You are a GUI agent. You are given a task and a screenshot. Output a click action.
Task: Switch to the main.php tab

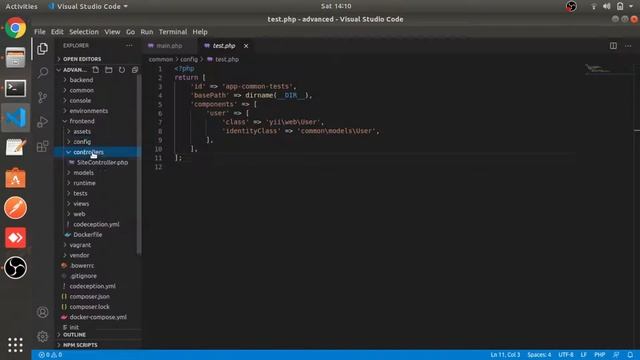coord(169,46)
